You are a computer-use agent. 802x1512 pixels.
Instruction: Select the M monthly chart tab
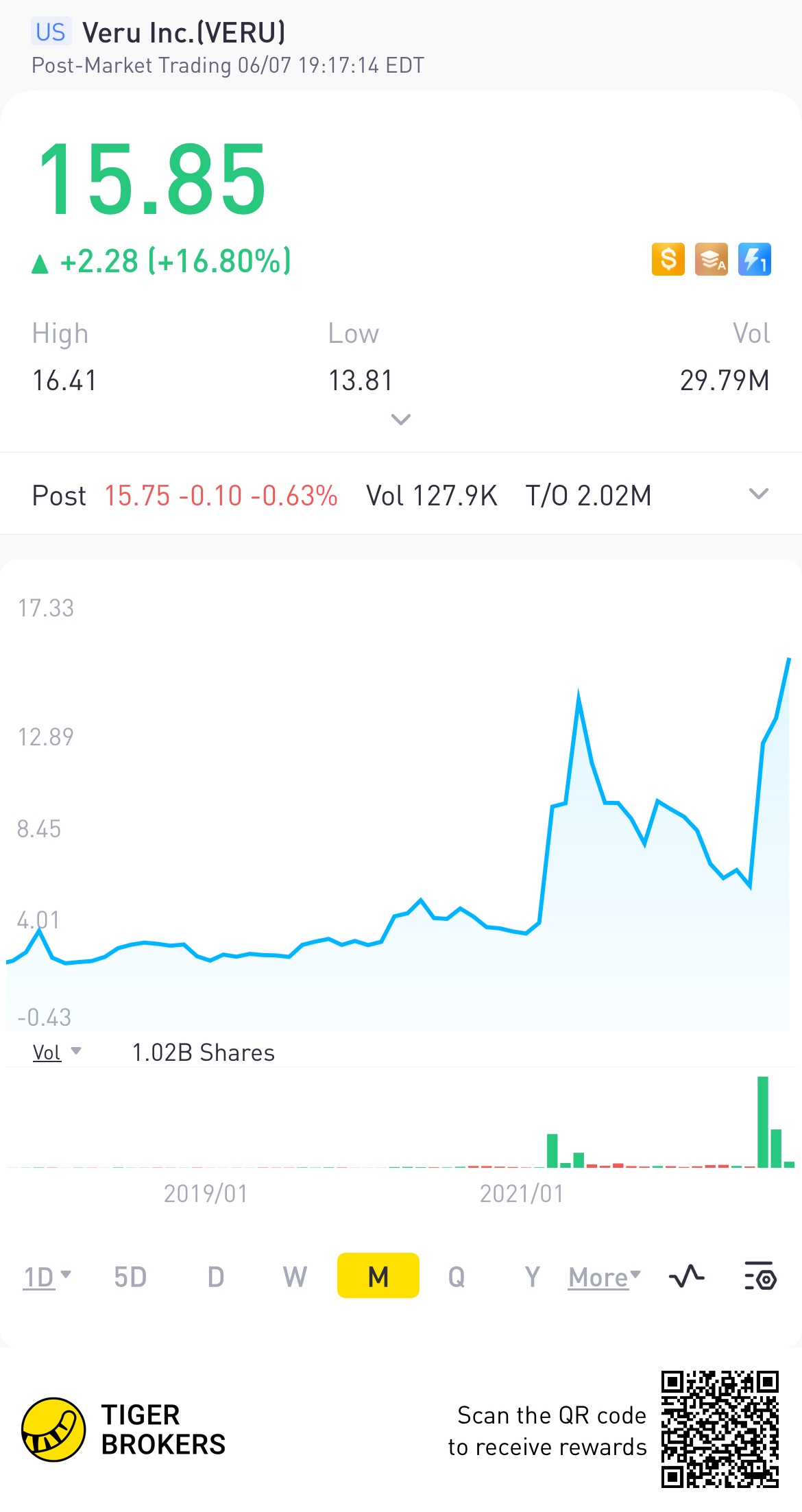(378, 1275)
